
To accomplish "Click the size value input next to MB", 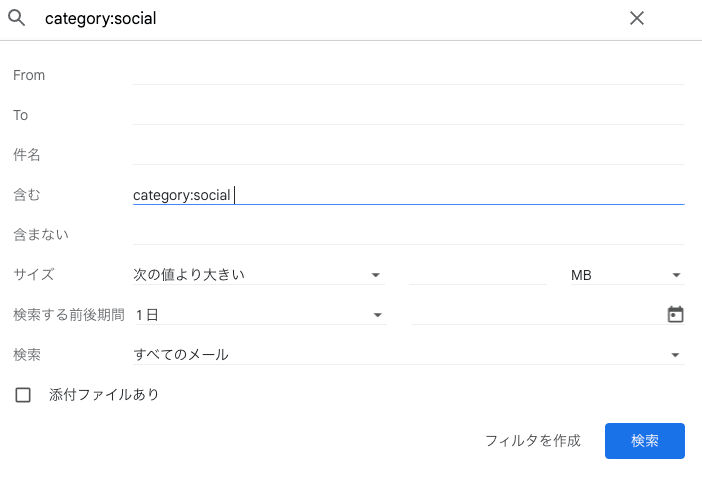I will [x=478, y=274].
